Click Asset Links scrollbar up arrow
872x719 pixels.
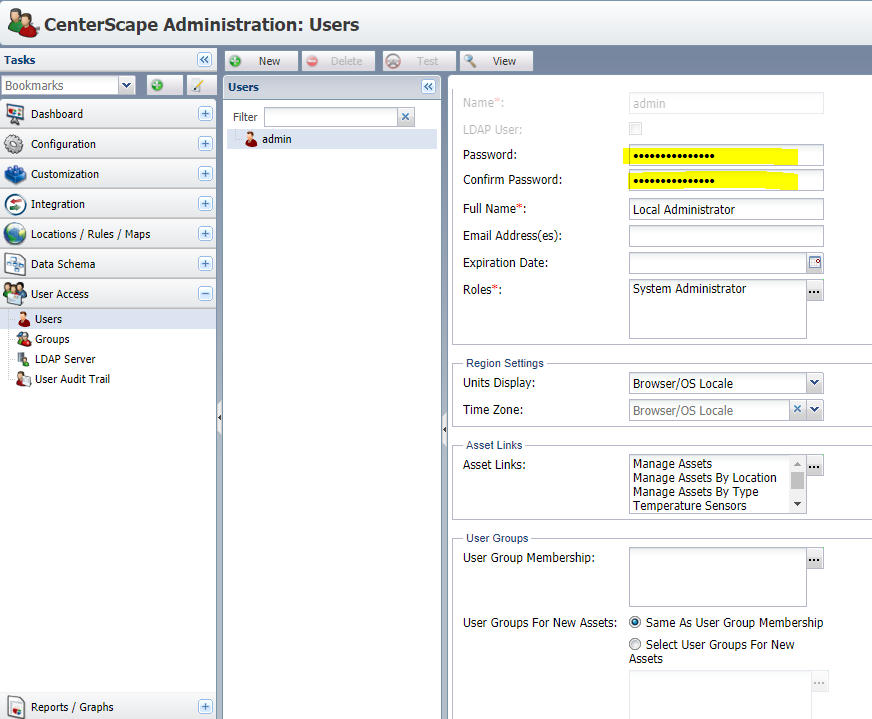(x=797, y=464)
